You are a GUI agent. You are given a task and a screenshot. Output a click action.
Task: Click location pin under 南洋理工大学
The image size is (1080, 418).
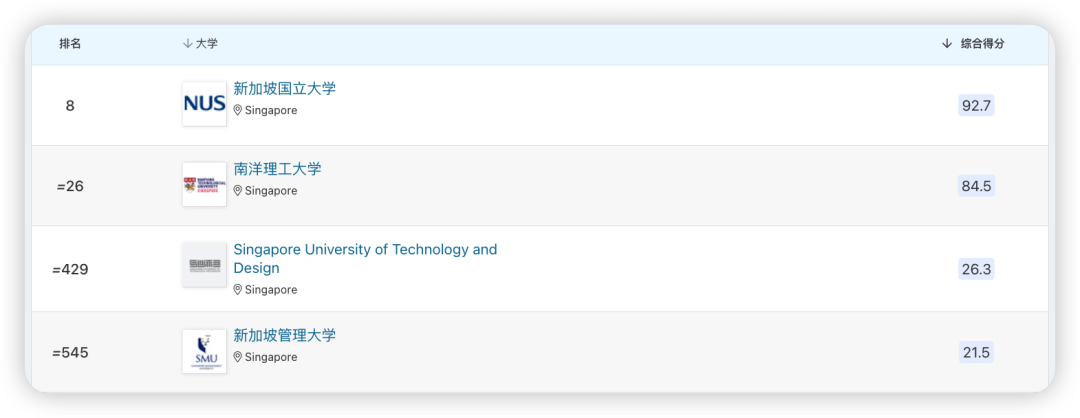pos(238,190)
